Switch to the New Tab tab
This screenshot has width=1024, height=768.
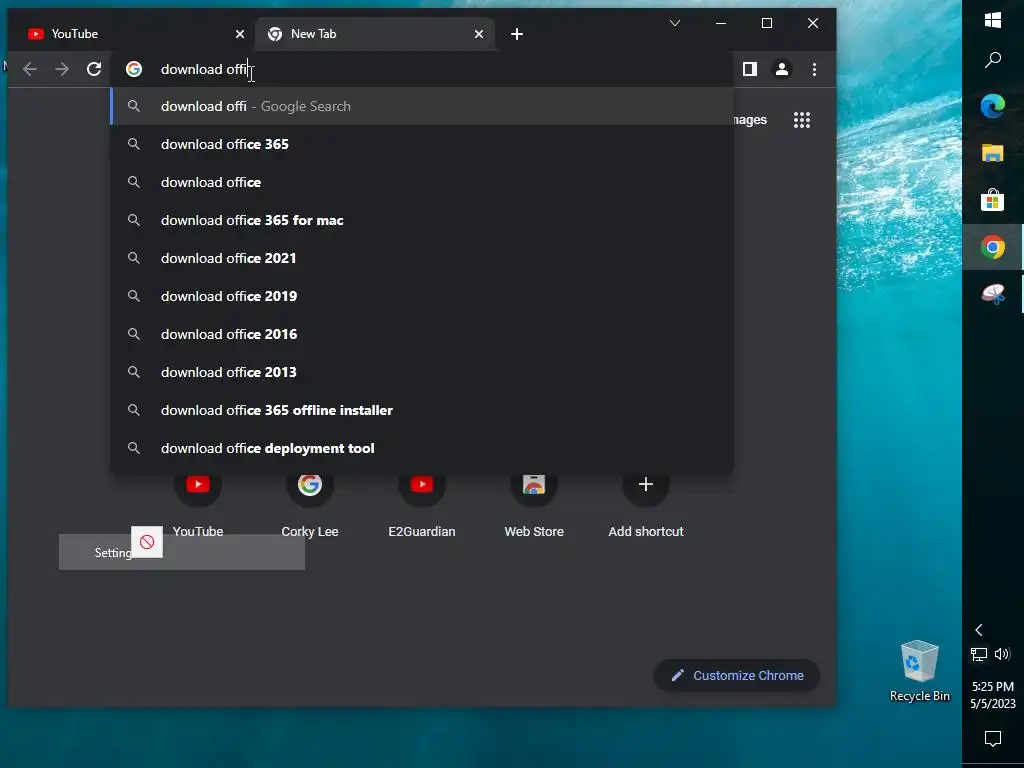[374, 34]
